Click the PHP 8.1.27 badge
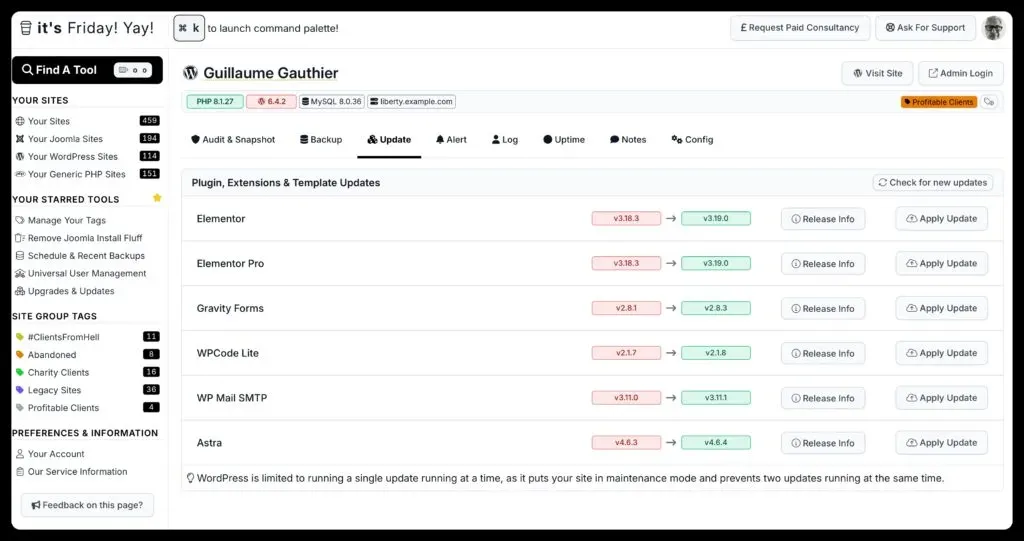This screenshot has width=1024, height=541. pyautogui.click(x=215, y=102)
